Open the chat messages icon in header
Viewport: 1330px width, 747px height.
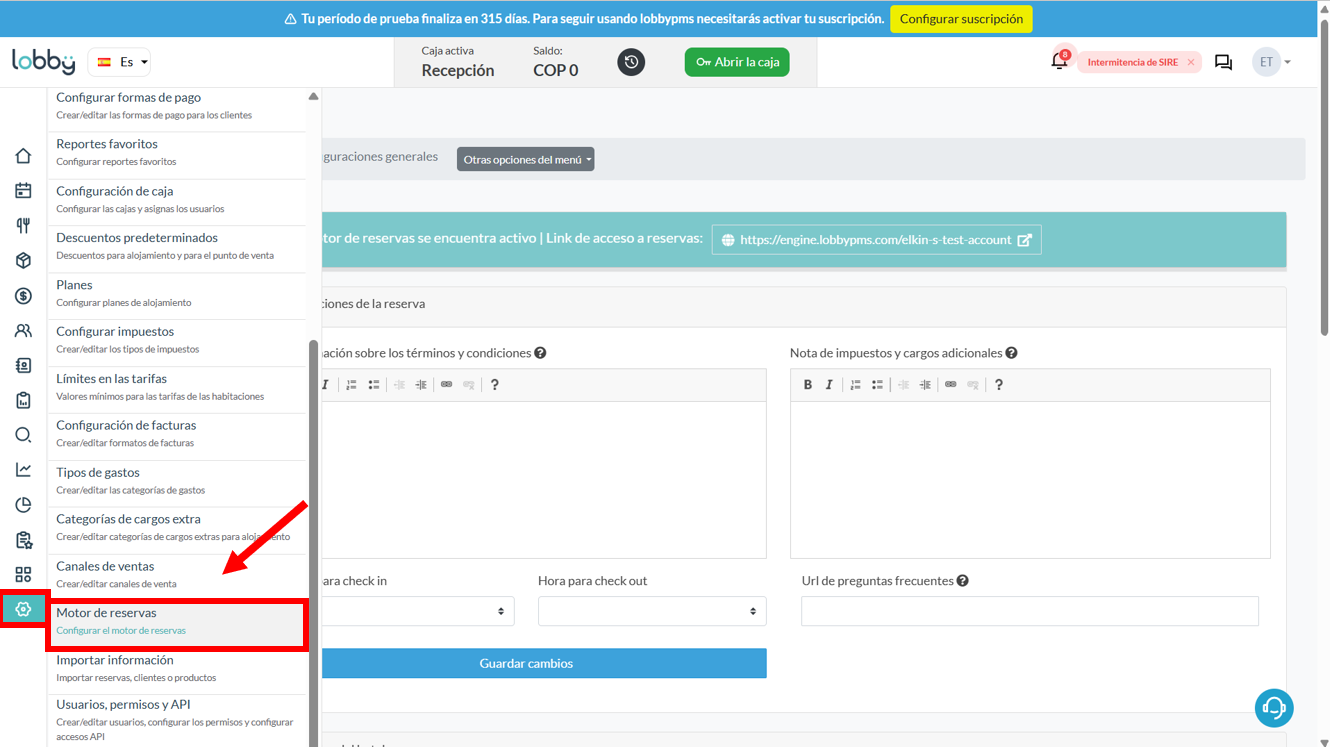click(1223, 62)
